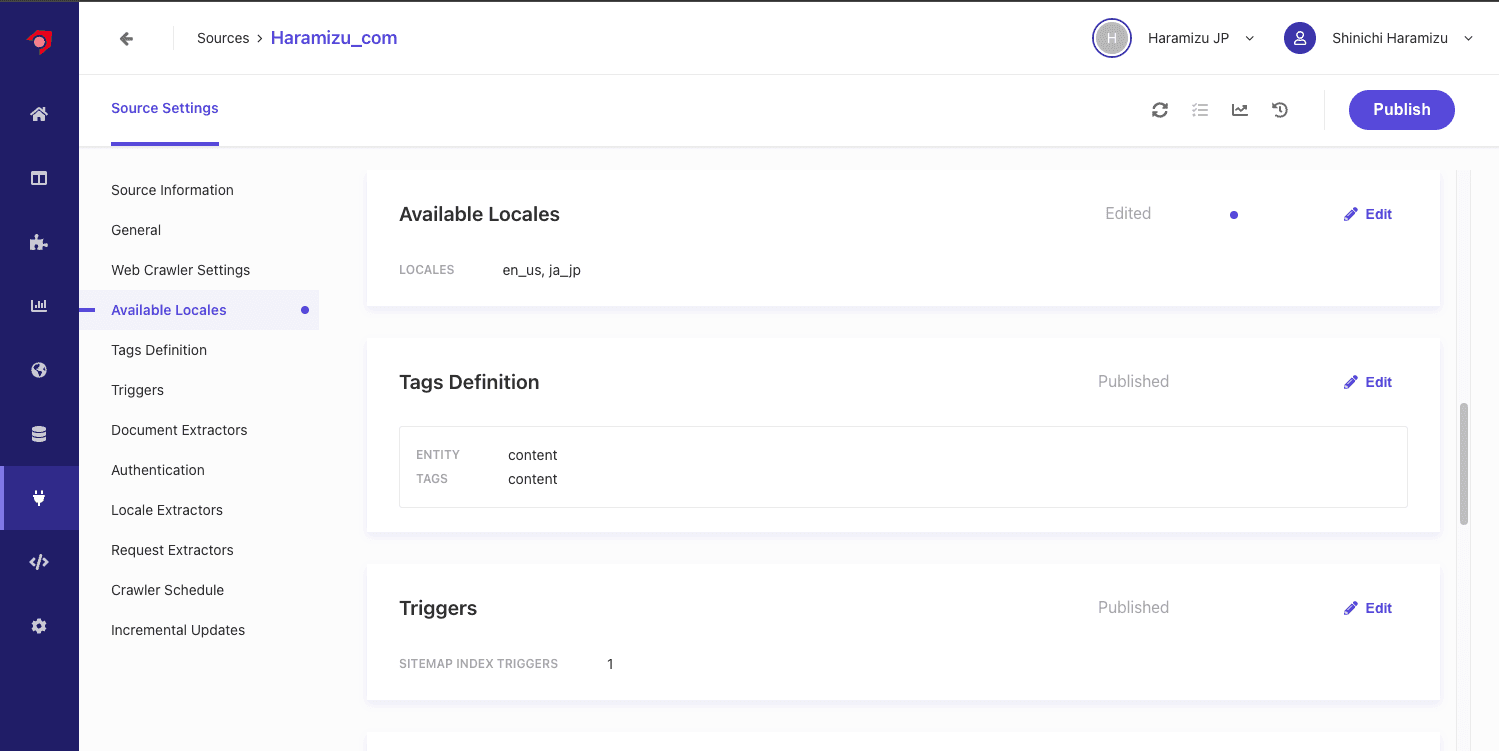
Task: Open the checklist icon in toolbar
Action: click(1200, 110)
